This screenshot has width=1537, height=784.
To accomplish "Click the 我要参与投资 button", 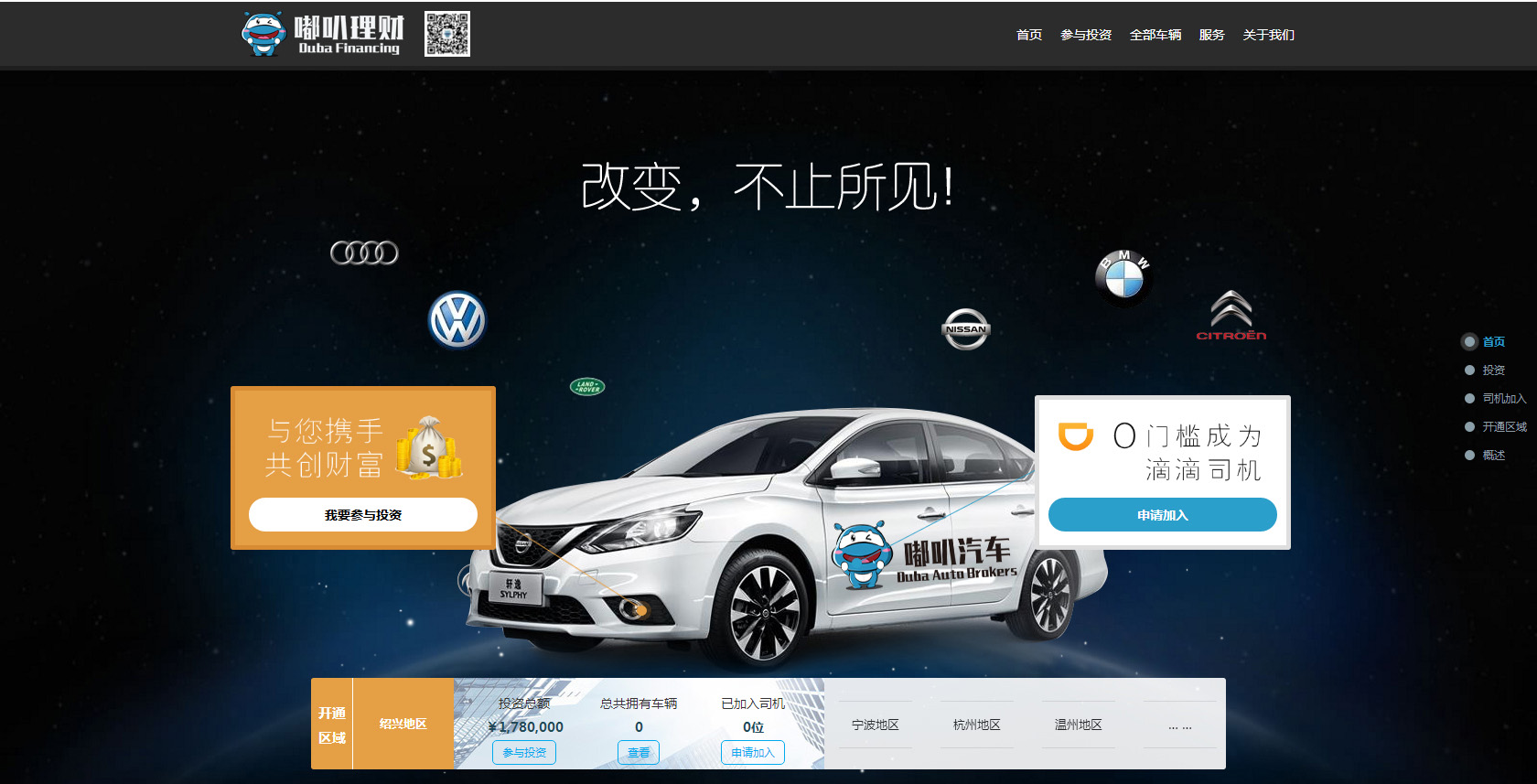I will tap(363, 515).
